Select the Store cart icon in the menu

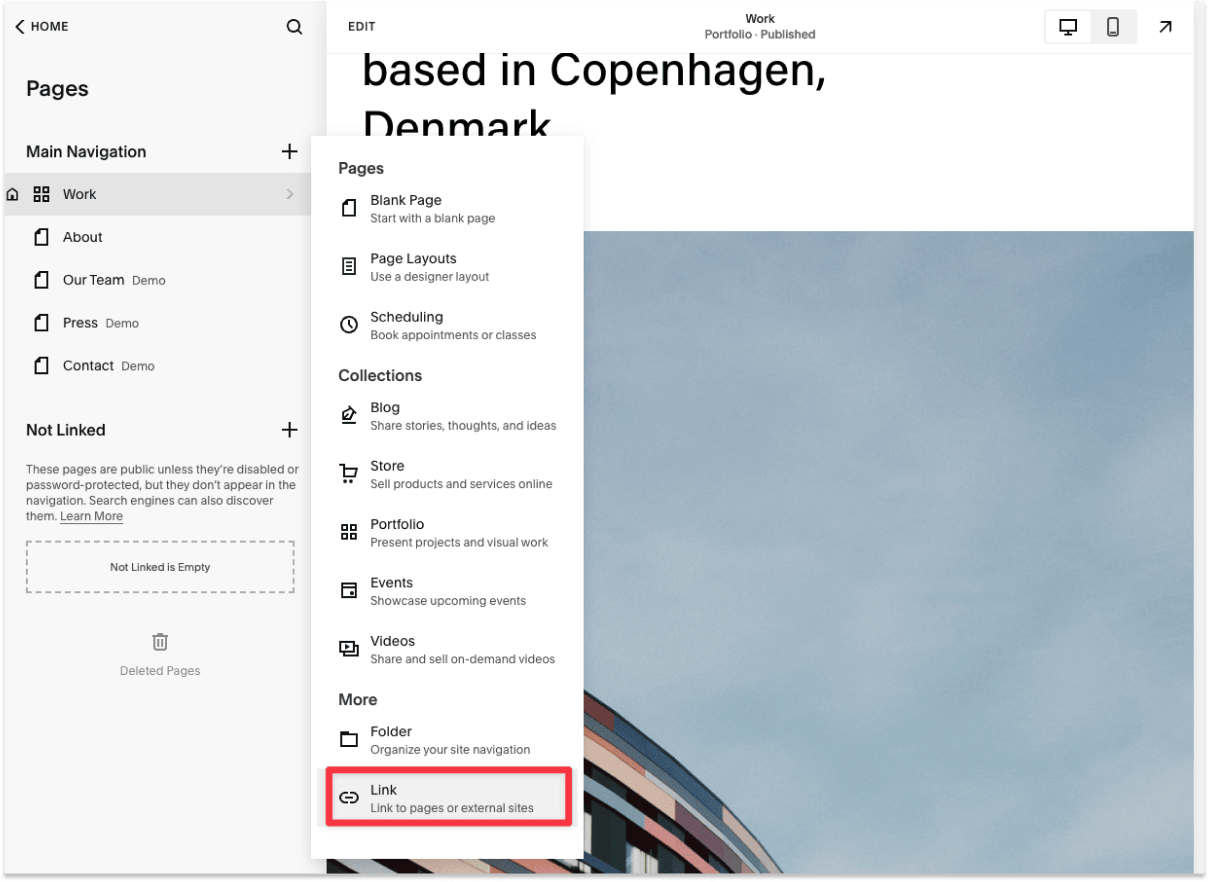pos(348,474)
